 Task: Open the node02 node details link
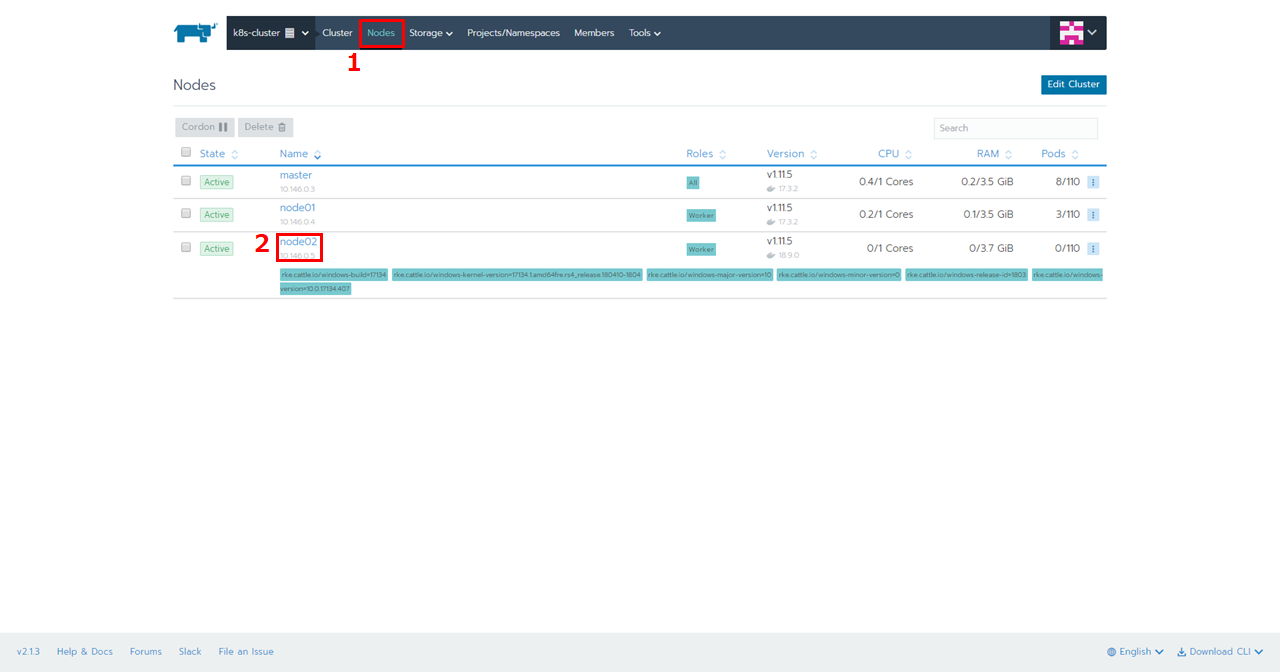click(298, 241)
